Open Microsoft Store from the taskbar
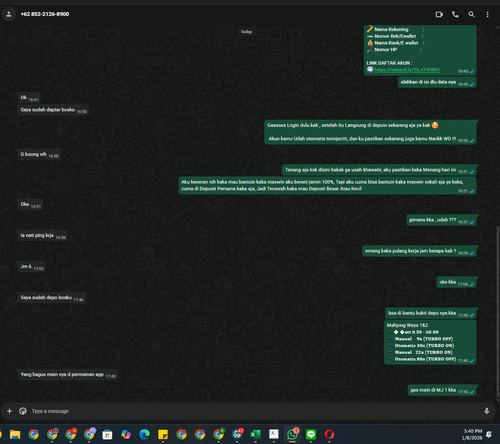This screenshot has width=500, height=444. coord(107,434)
